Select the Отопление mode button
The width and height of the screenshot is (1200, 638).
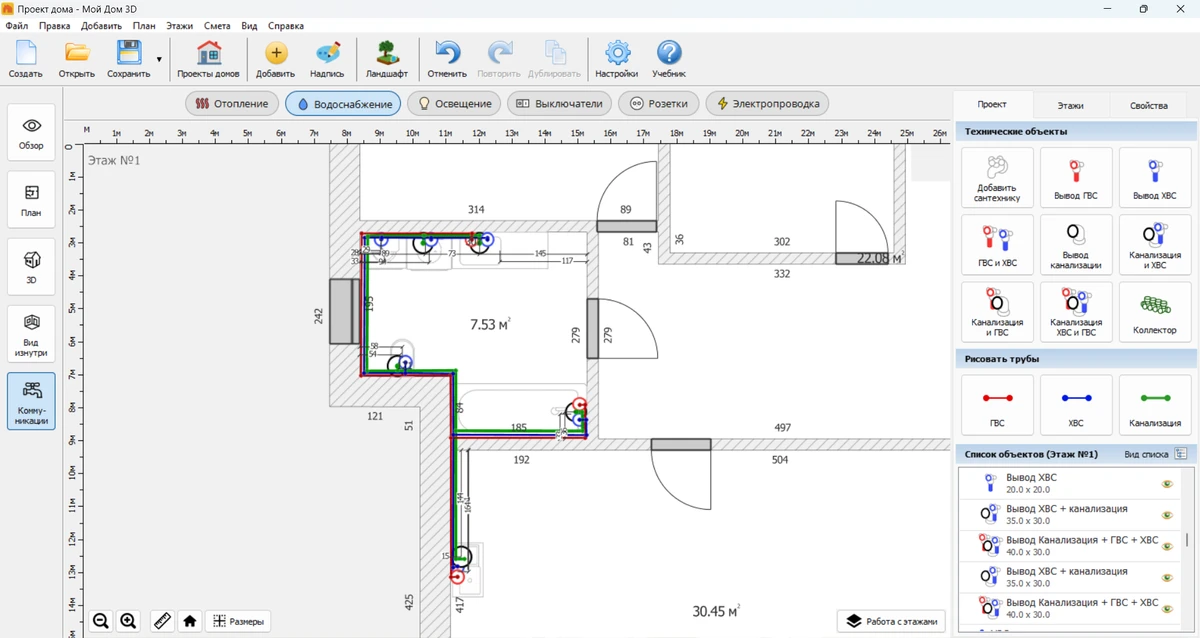click(232, 103)
